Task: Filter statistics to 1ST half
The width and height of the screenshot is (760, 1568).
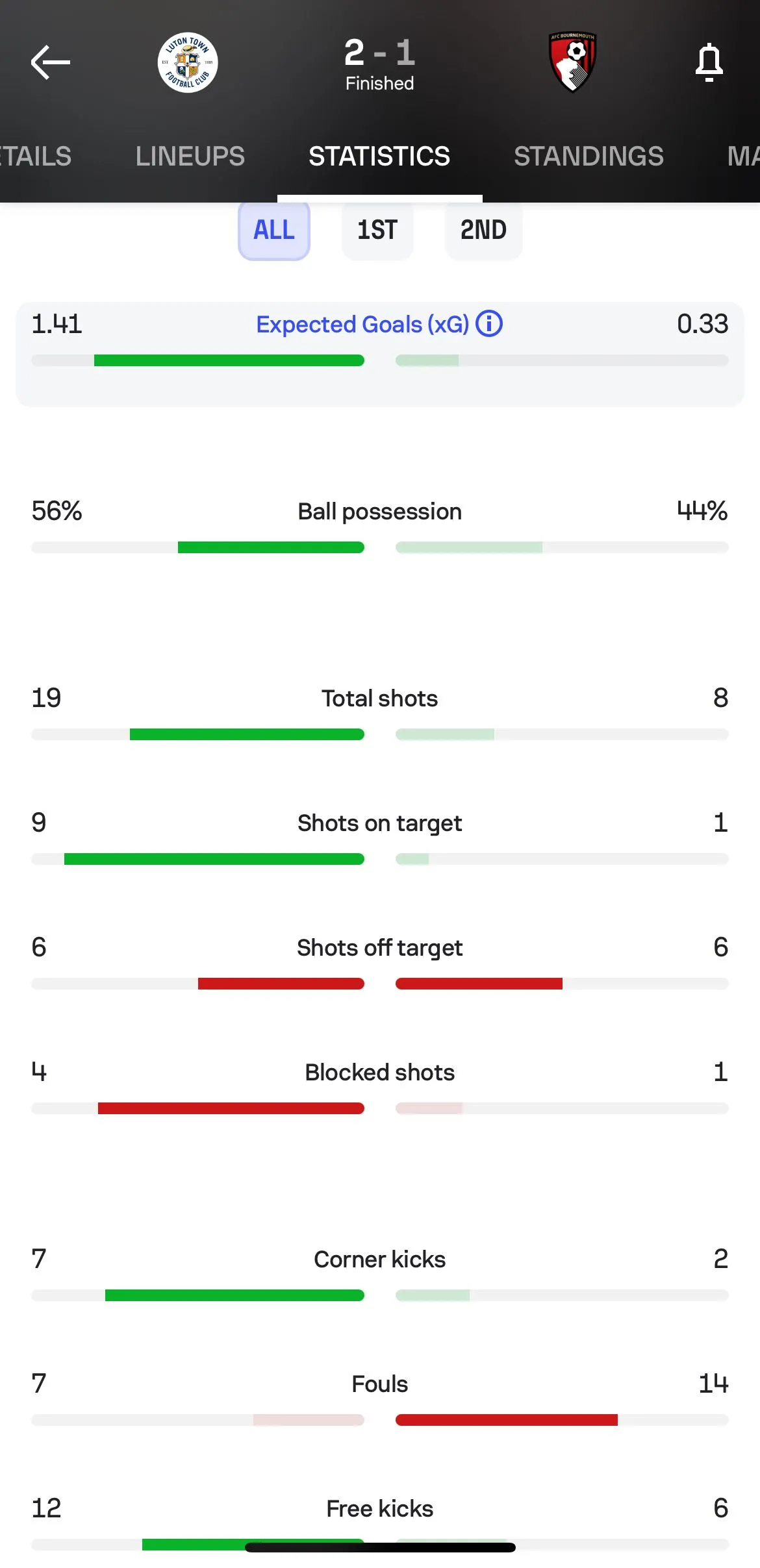Action: 377,230
